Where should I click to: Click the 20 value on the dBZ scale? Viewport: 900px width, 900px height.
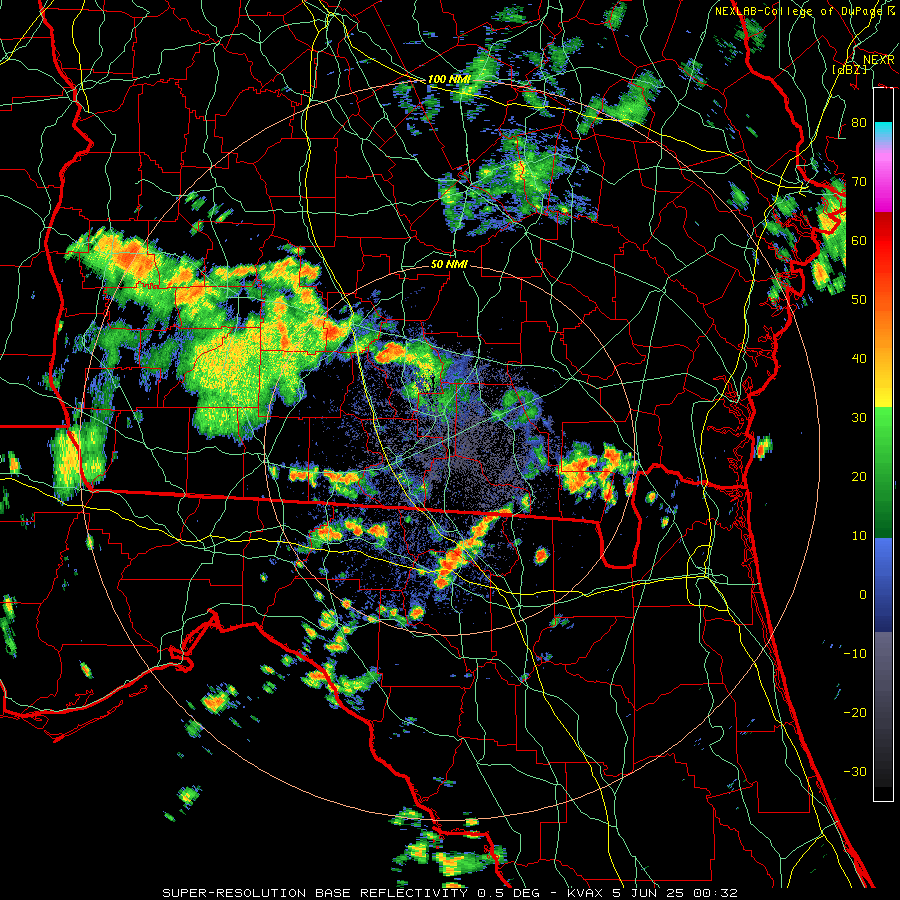coord(859,476)
